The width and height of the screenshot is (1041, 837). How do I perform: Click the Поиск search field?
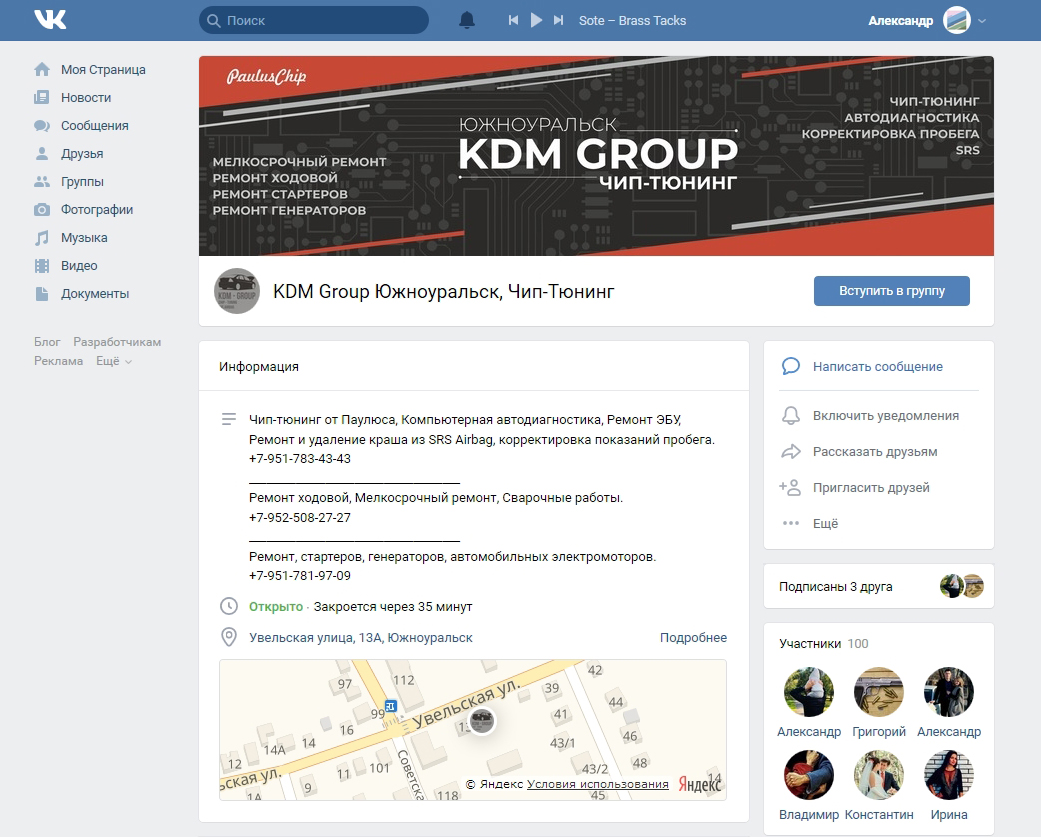click(320, 20)
